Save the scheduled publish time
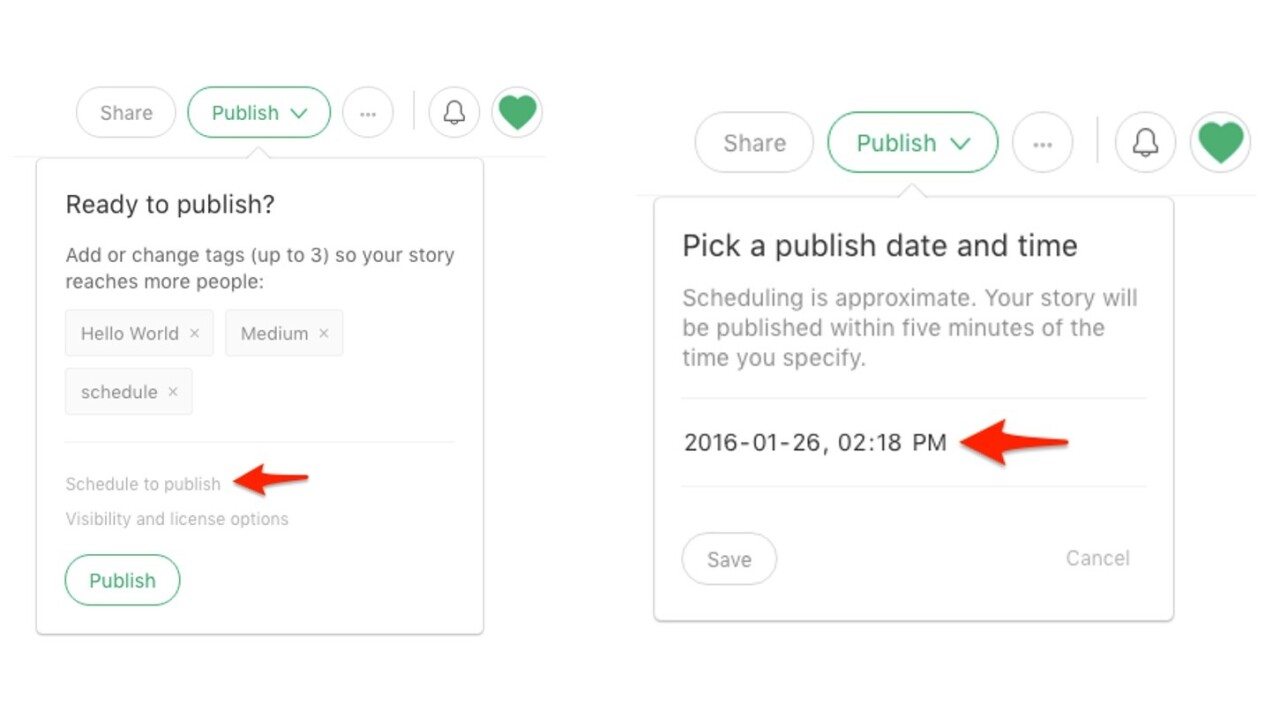The height and width of the screenshot is (720, 1280). click(x=729, y=559)
